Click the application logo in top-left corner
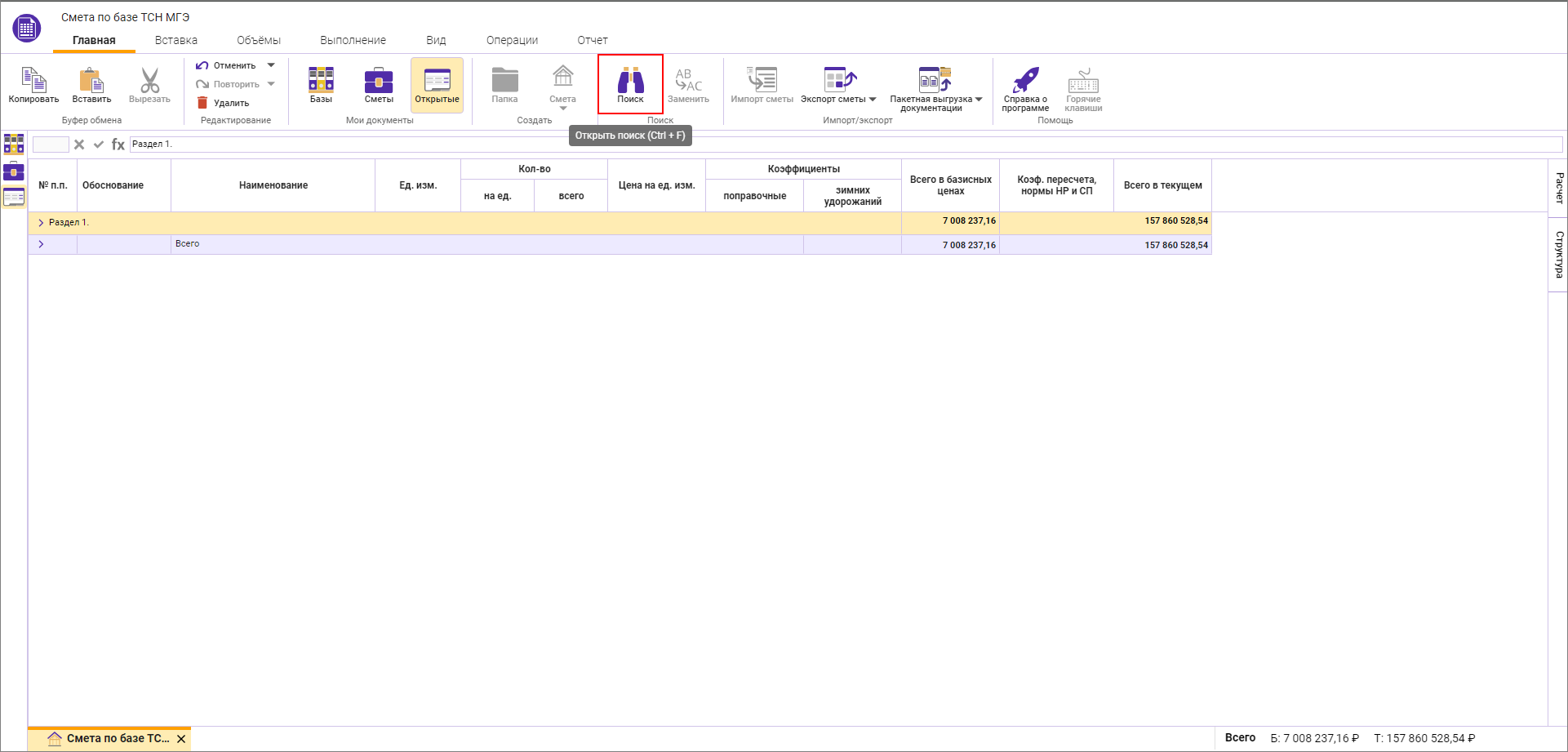This screenshot has width=1568, height=752. click(26, 29)
